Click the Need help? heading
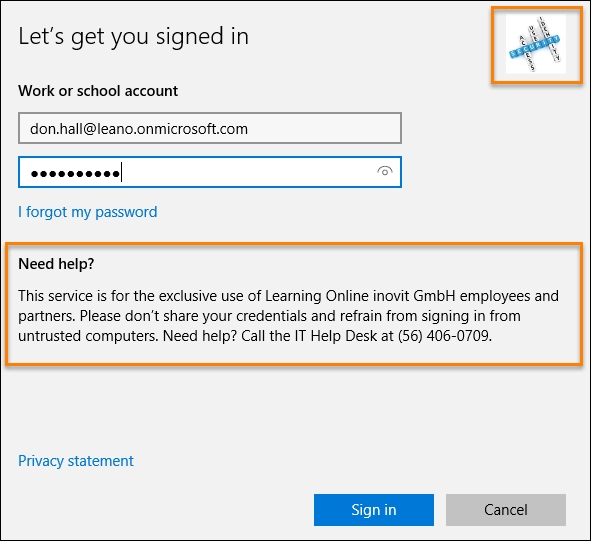 pyautogui.click(x=56, y=264)
